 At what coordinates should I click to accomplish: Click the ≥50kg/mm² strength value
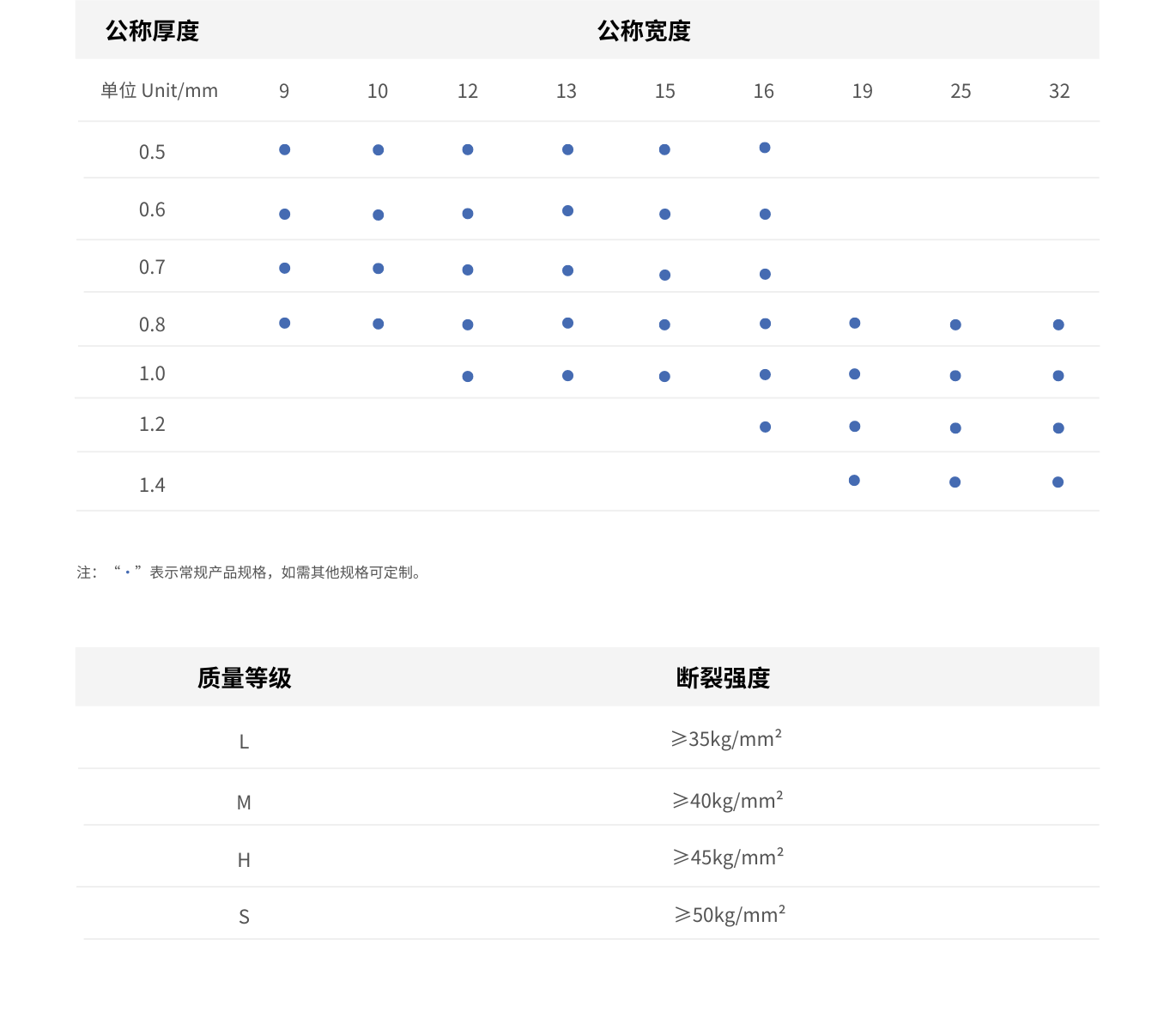click(730, 915)
